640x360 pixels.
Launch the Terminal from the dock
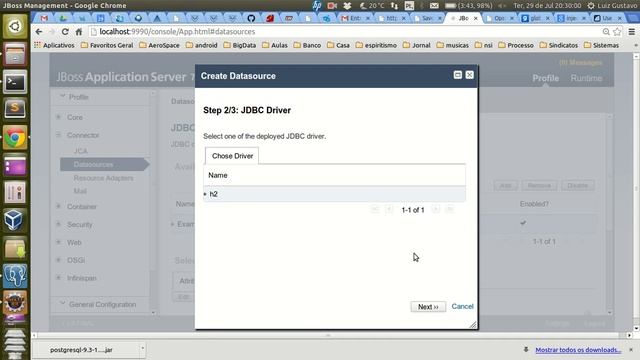(15, 82)
